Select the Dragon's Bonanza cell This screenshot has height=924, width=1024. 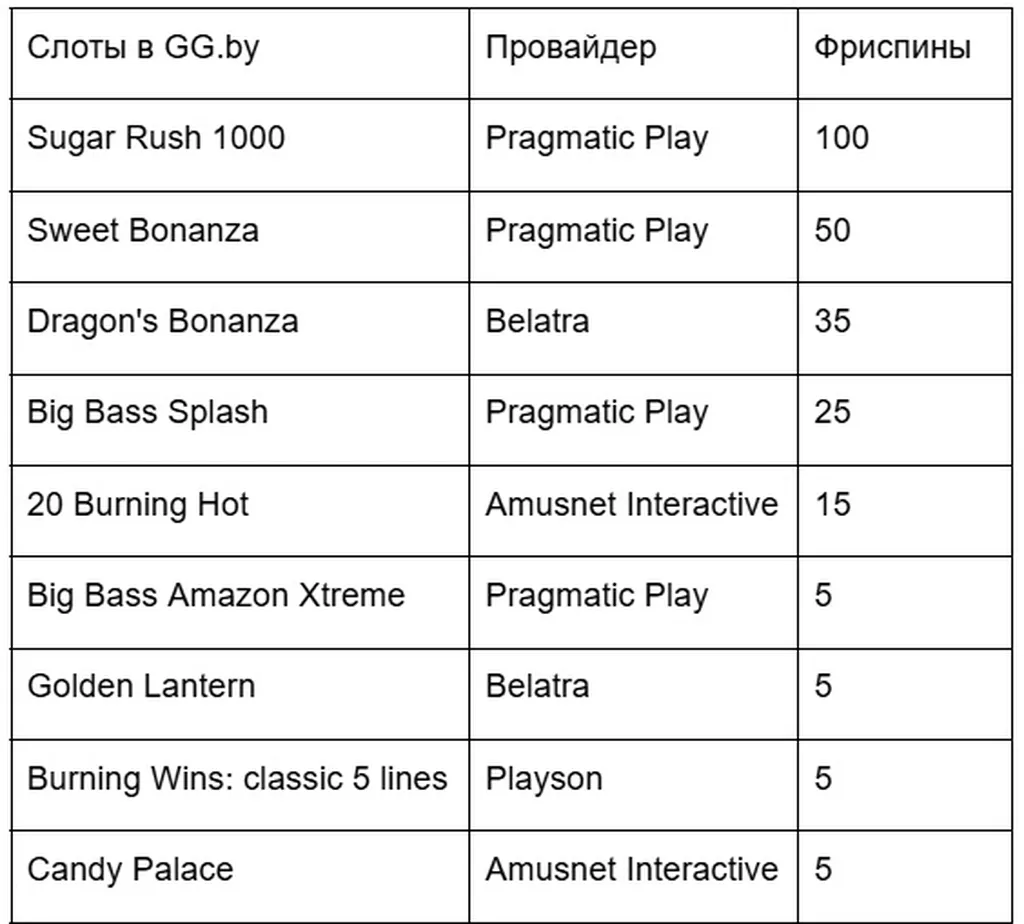coord(163,321)
